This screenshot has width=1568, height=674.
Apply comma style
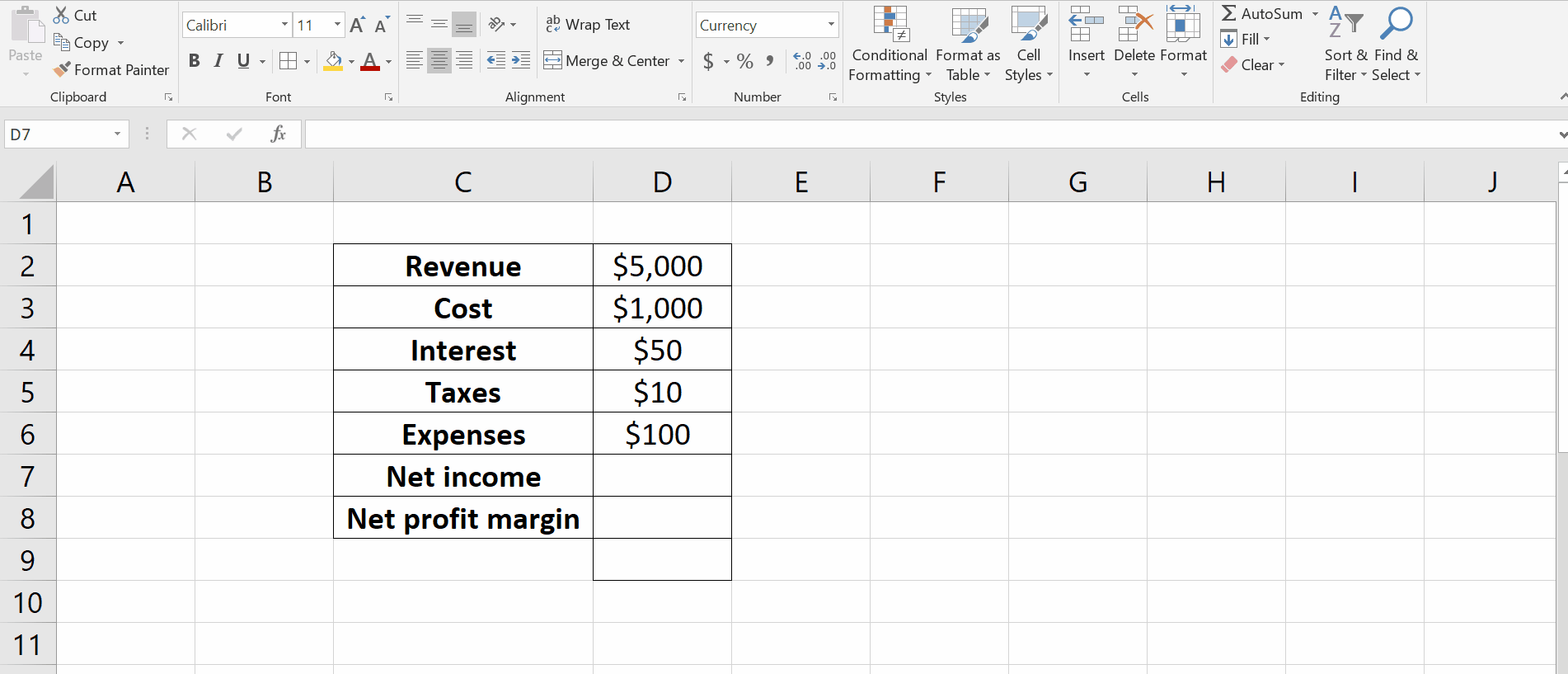tap(769, 61)
